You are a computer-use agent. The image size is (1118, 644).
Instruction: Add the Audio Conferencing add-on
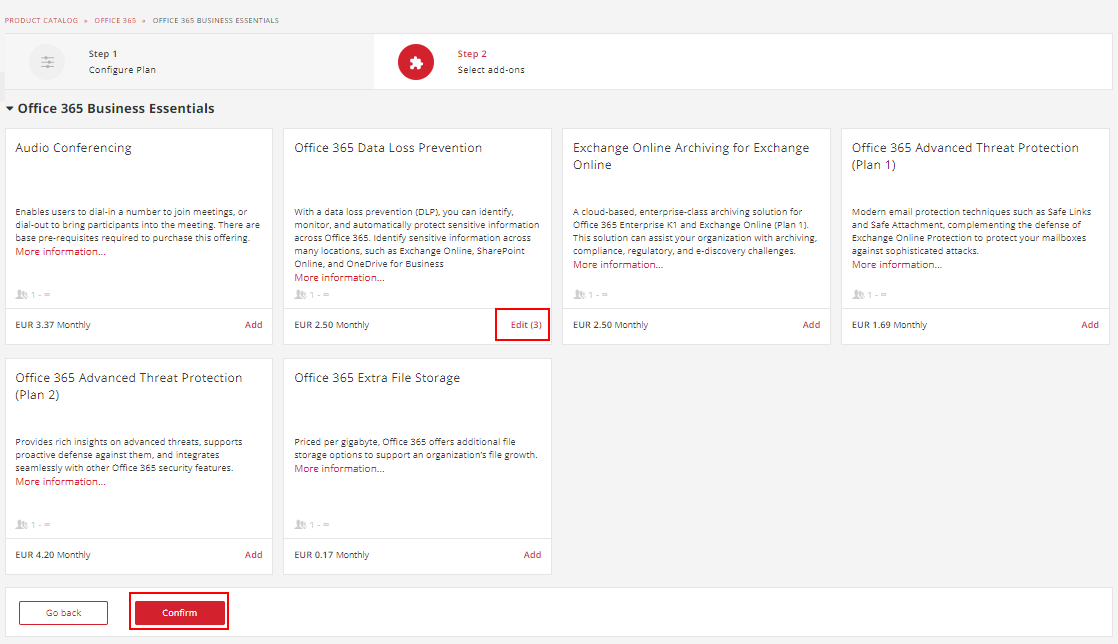[253, 324]
